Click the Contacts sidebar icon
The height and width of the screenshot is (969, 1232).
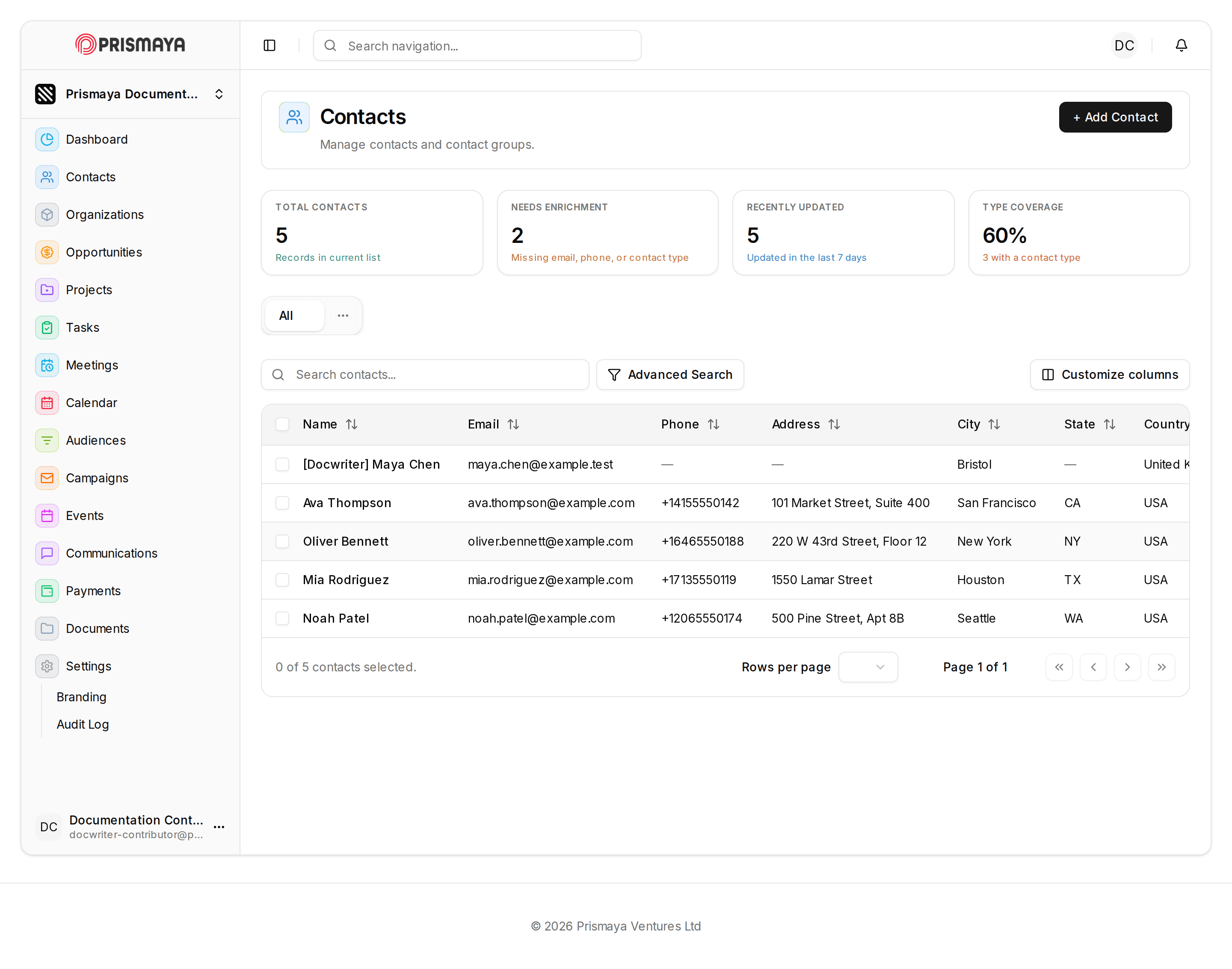(47, 177)
